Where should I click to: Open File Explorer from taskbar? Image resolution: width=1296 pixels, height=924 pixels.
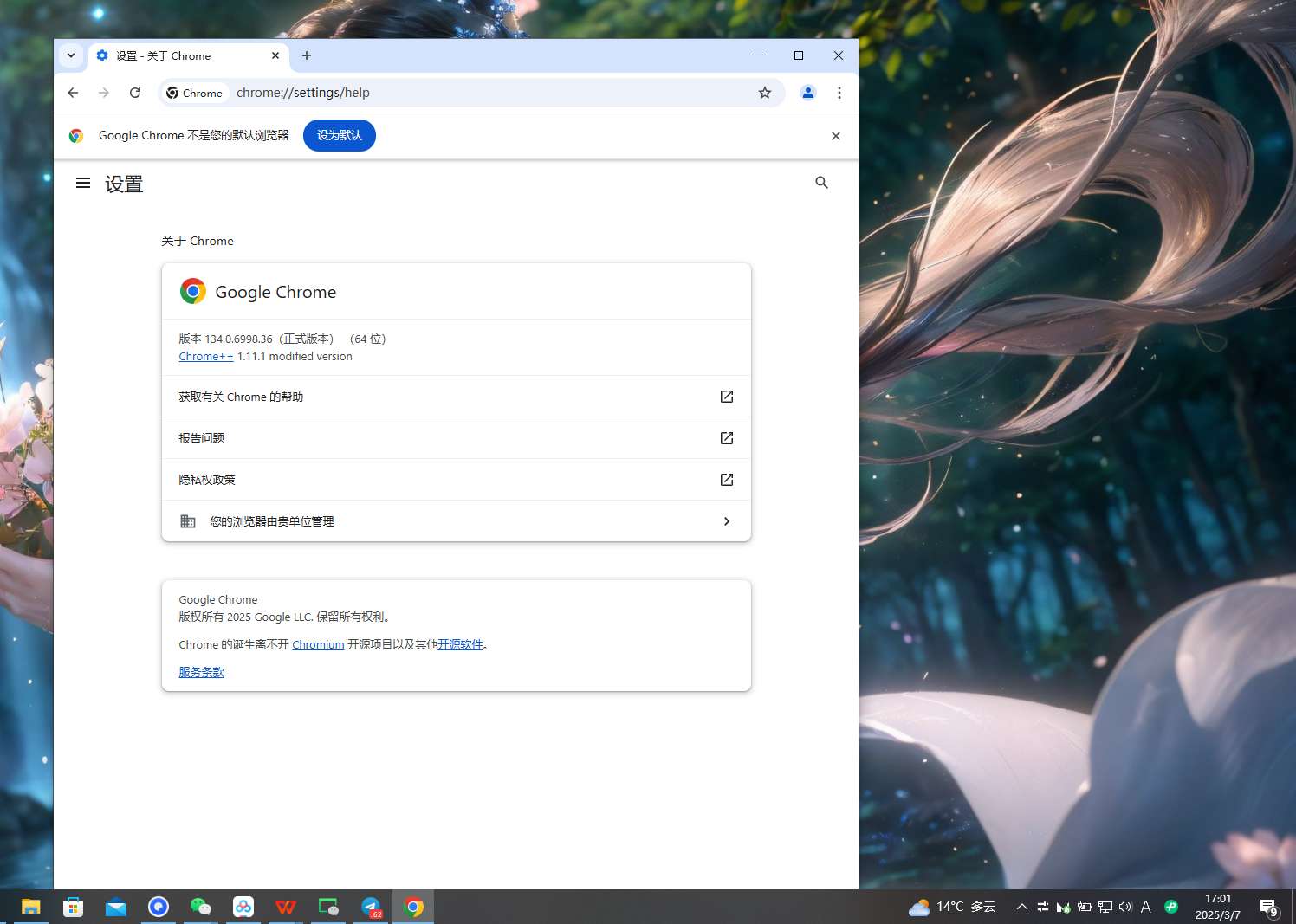[x=31, y=907]
